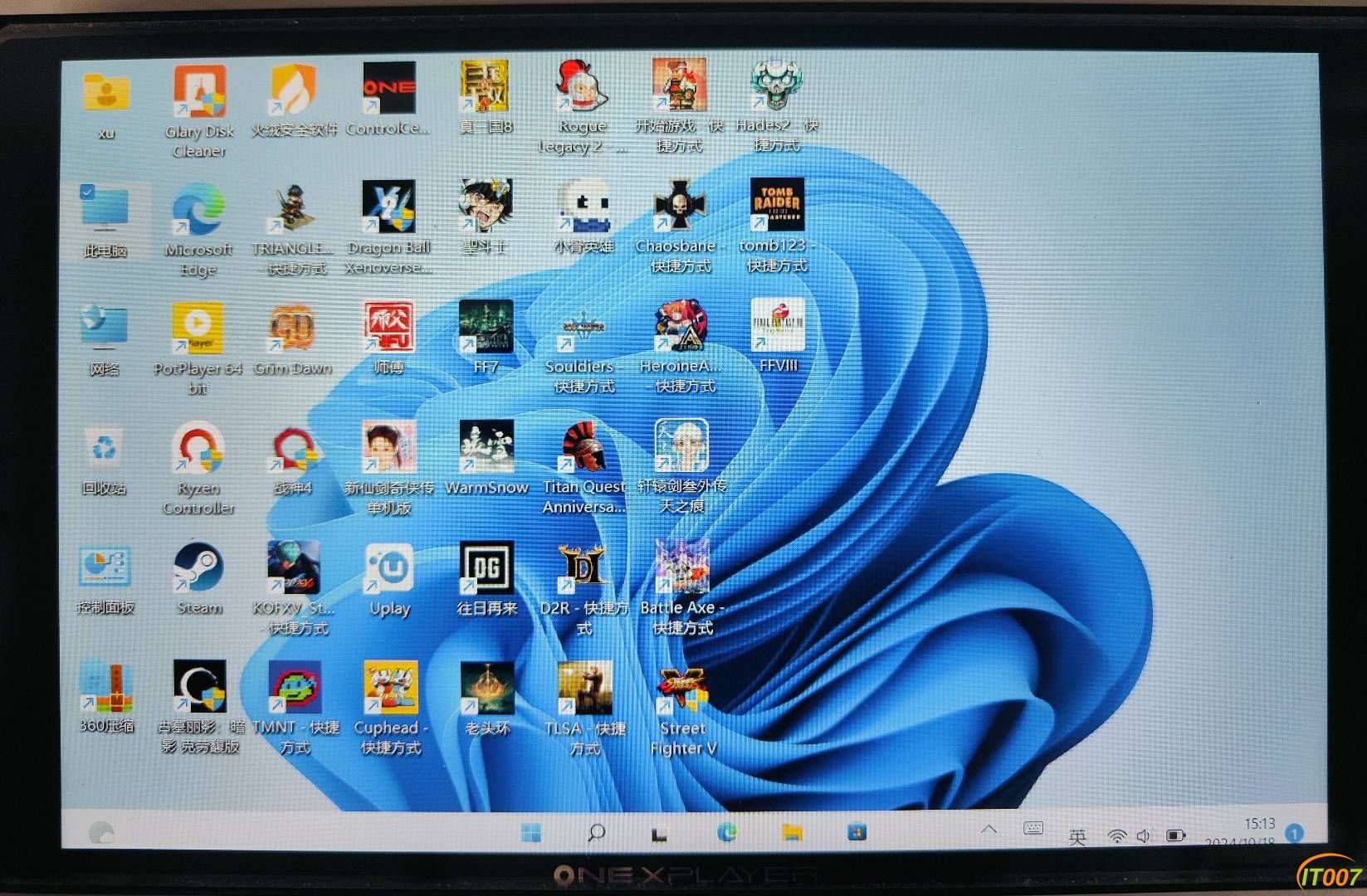The width and height of the screenshot is (1367, 896).
Task: Launch Glary Disk Cleaner shortcut
Action: click(x=199, y=91)
